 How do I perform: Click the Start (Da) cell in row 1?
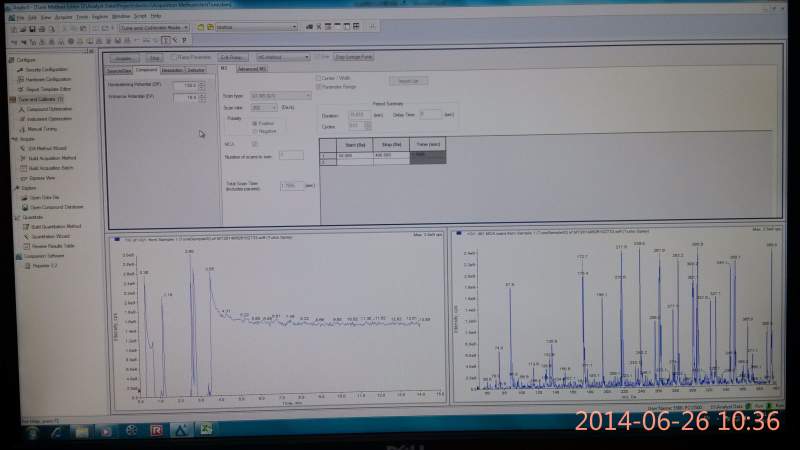pyautogui.click(x=355, y=155)
